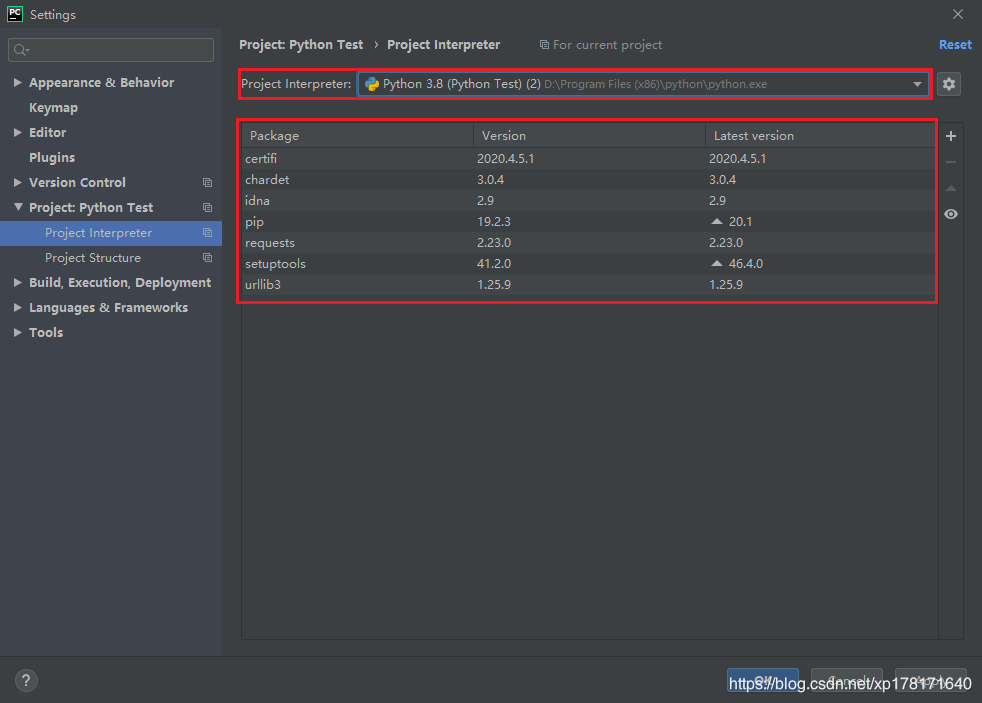Expand the Tools section
The image size is (982, 703).
point(18,332)
